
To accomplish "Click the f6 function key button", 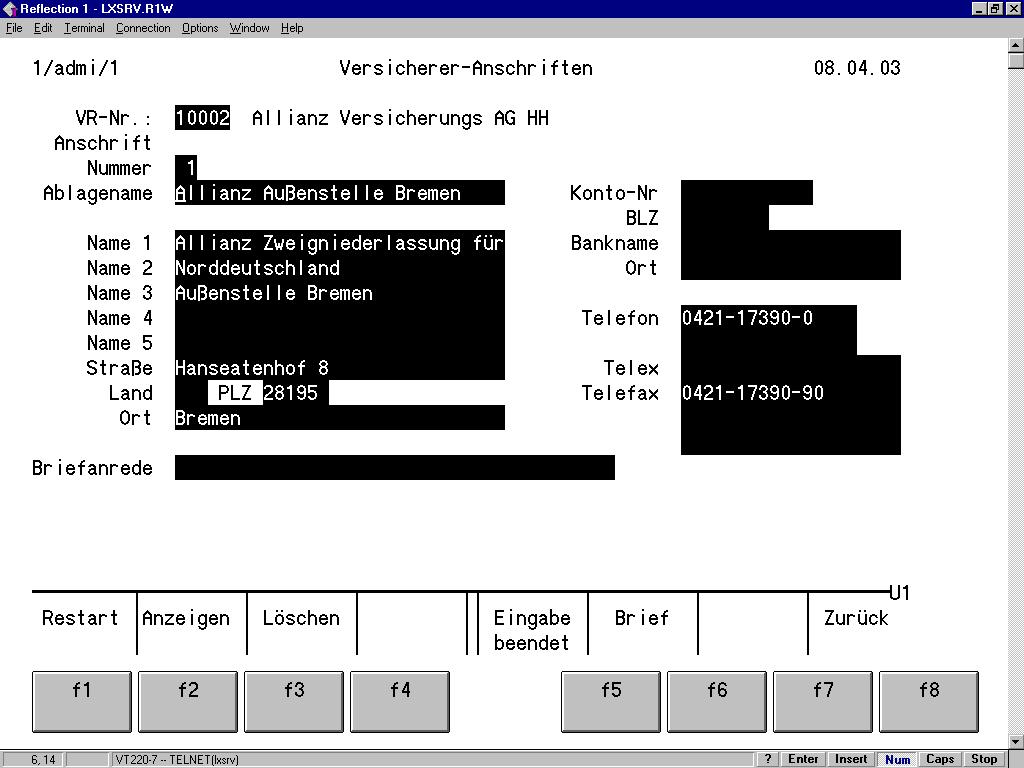I will [717, 701].
